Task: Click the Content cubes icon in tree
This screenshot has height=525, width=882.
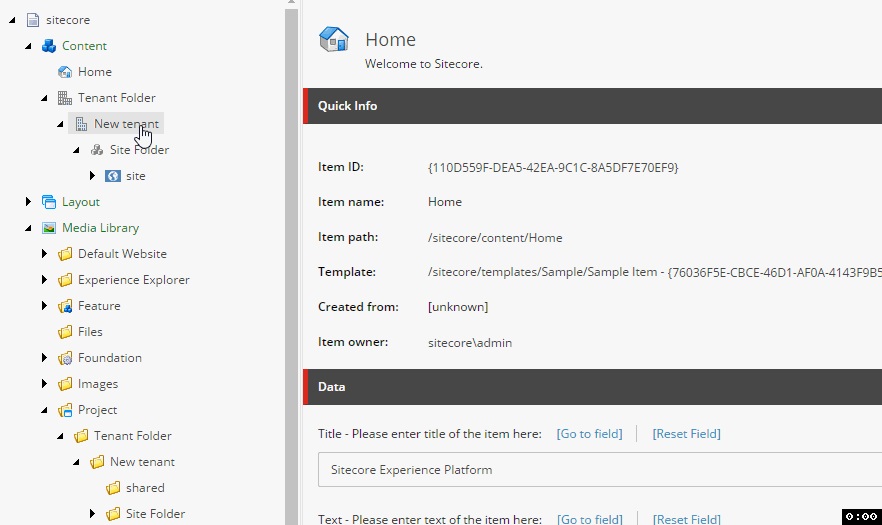Action: (49, 46)
